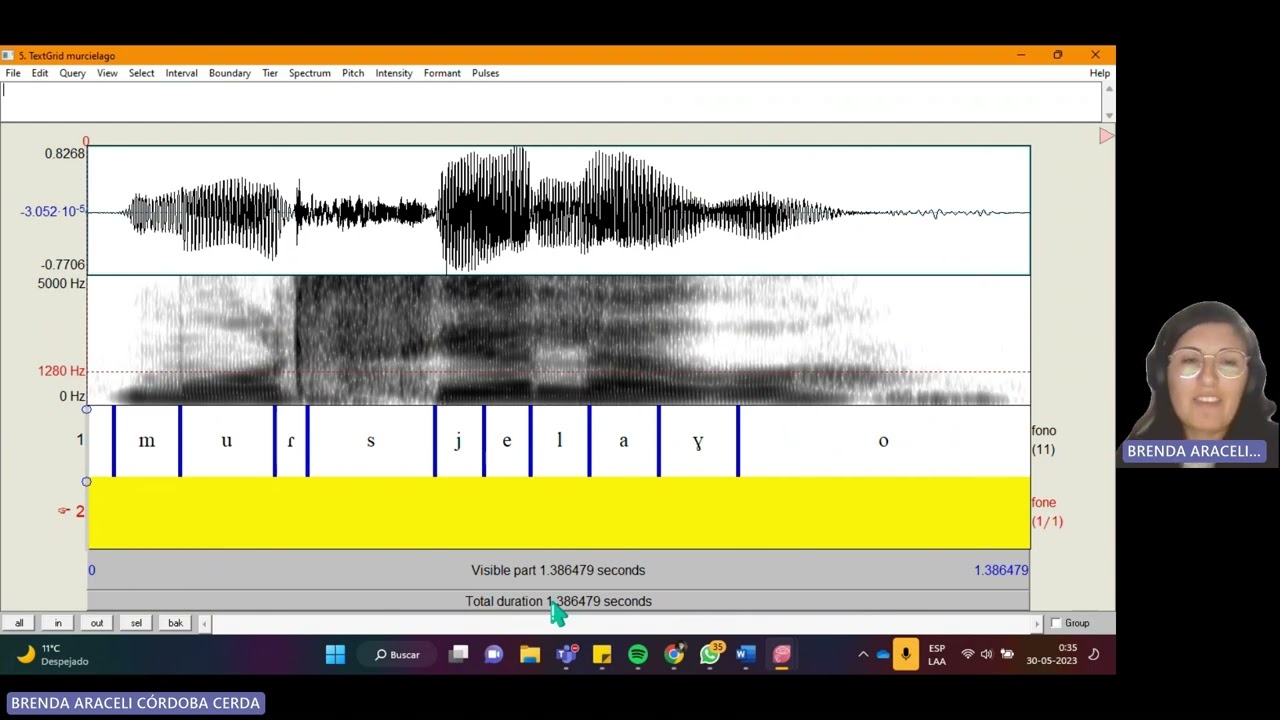This screenshot has width=1280, height=720.
Task: Click the scrollbar right arrow
Action: [1037, 623]
